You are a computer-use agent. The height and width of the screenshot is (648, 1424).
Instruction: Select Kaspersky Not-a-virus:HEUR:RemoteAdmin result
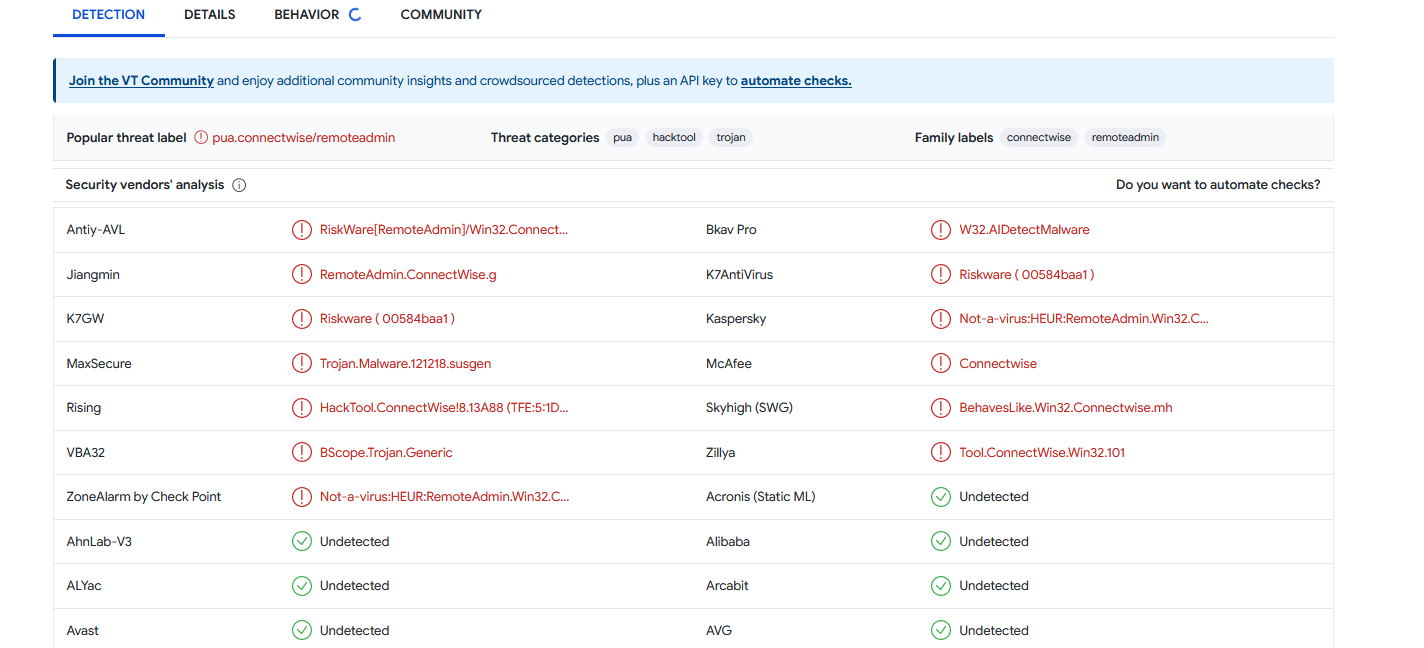pyautogui.click(x=1084, y=319)
